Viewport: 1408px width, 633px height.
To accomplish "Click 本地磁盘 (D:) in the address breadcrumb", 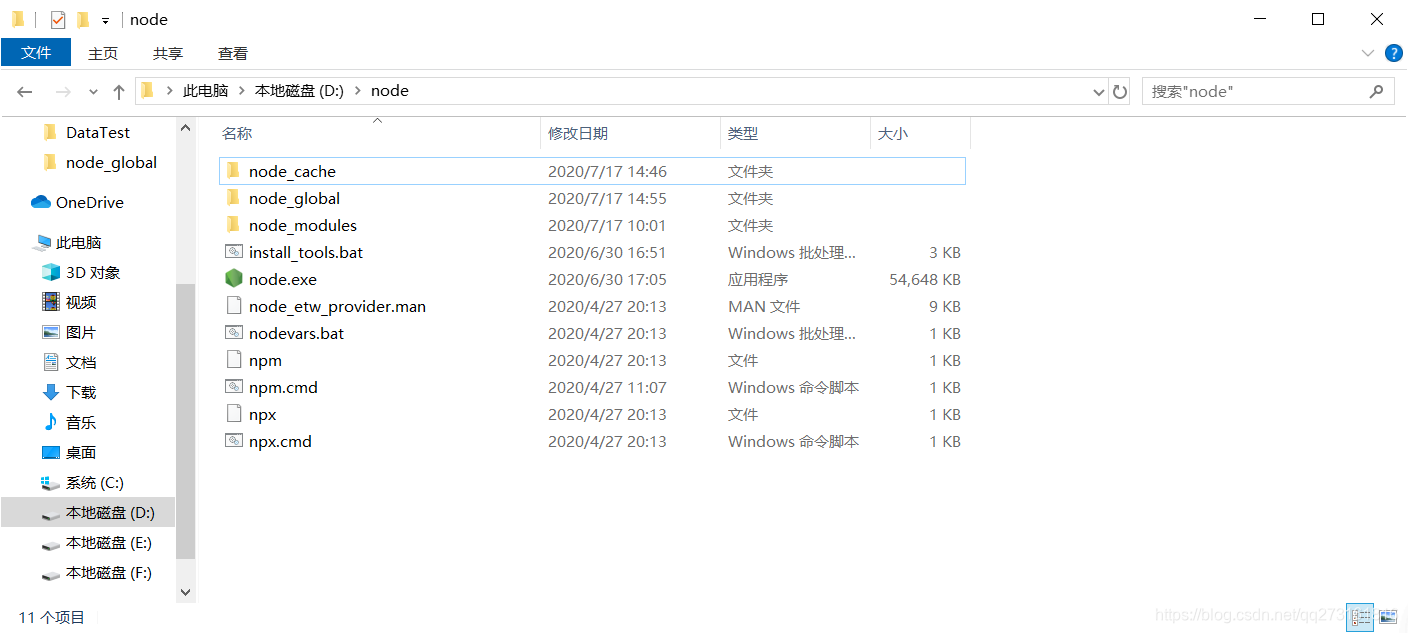I will pyautogui.click(x=299, y=90).
